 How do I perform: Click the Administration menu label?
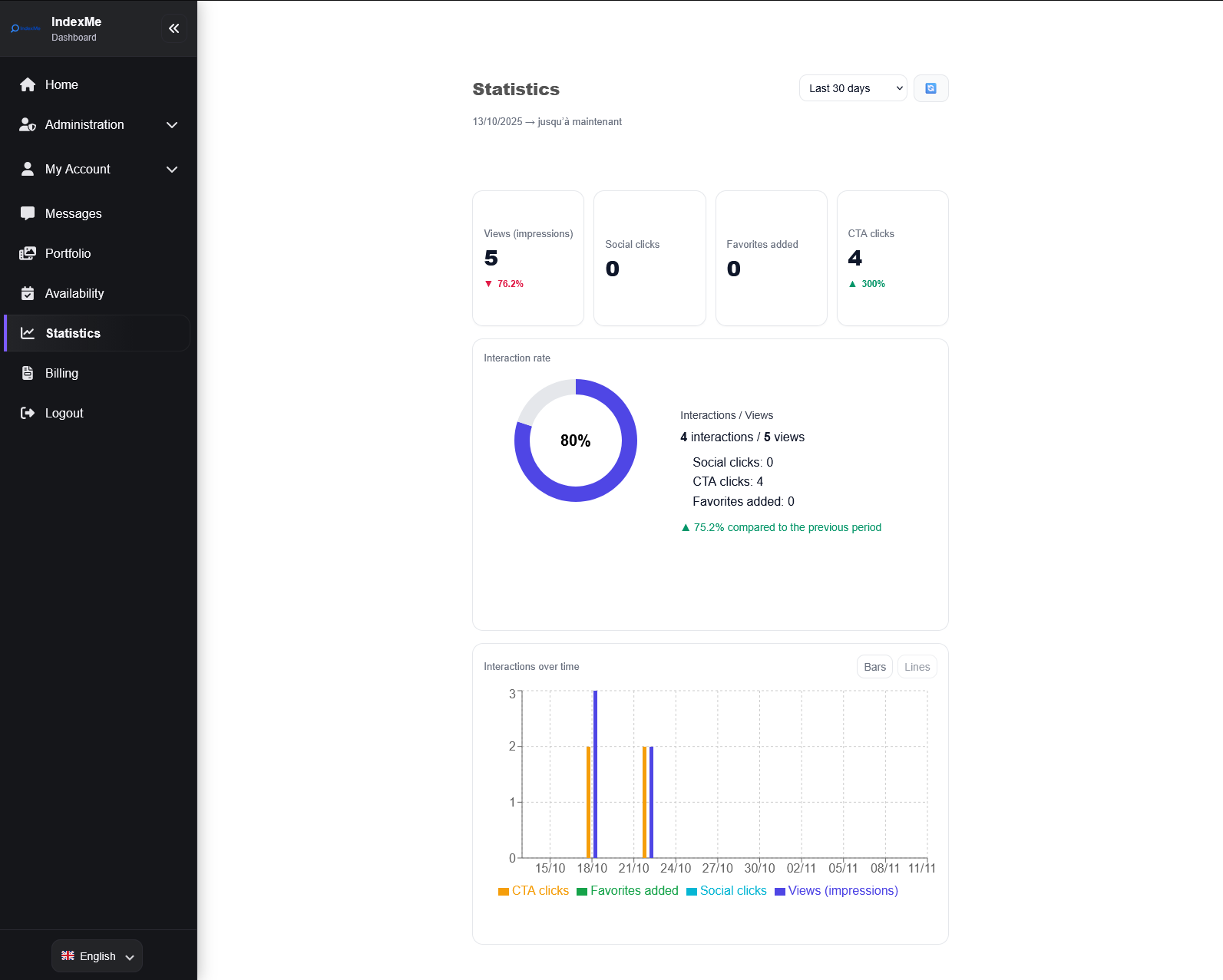[x=84, y=124]
